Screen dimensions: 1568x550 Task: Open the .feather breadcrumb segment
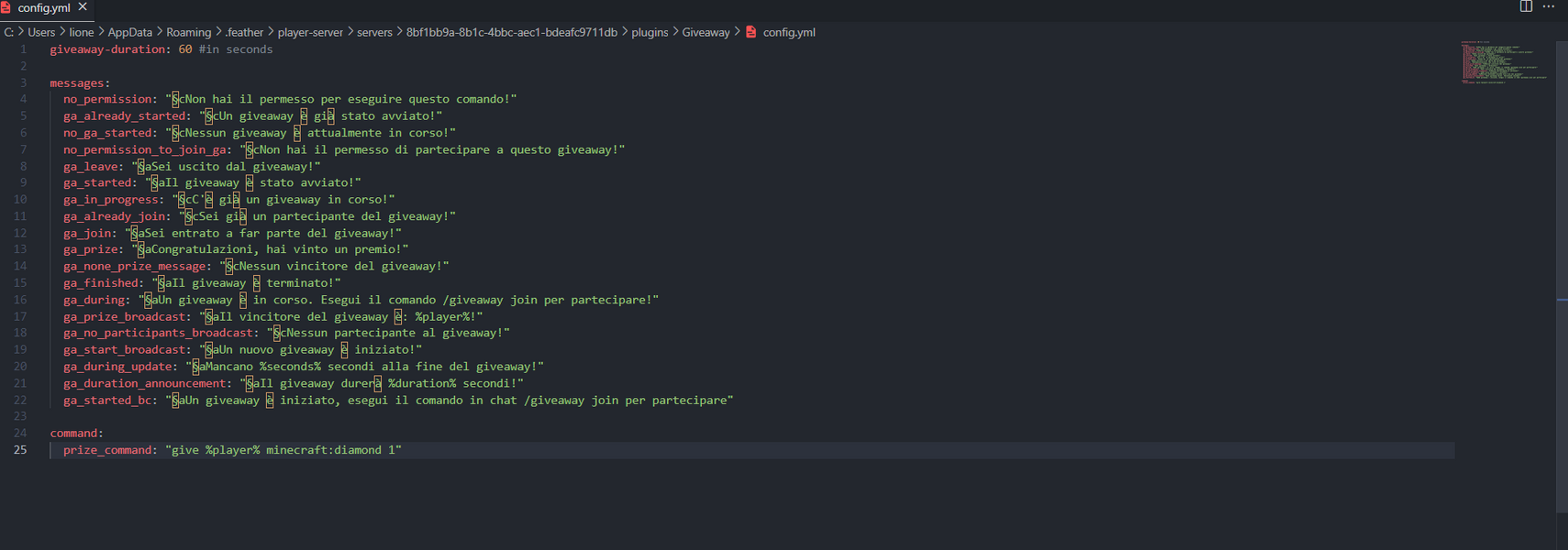(244, 32)
